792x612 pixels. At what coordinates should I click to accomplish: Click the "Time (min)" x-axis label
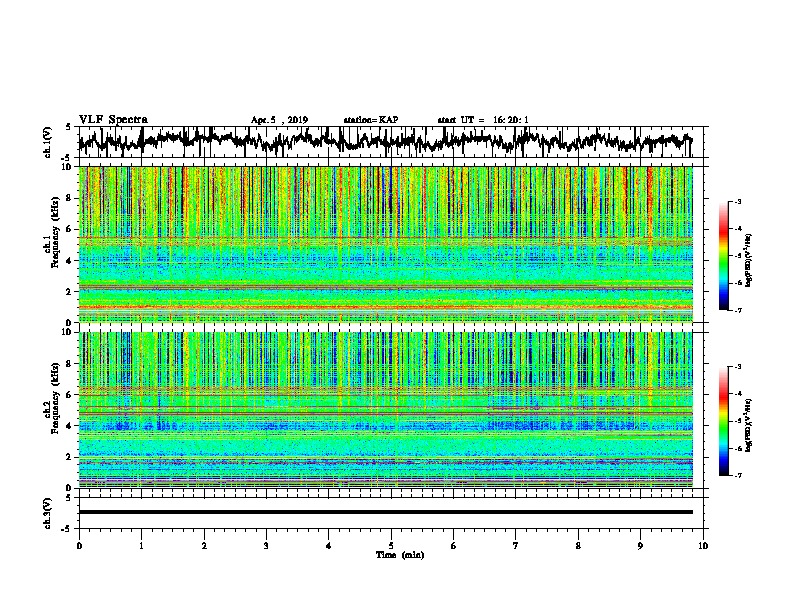point(400,555)
